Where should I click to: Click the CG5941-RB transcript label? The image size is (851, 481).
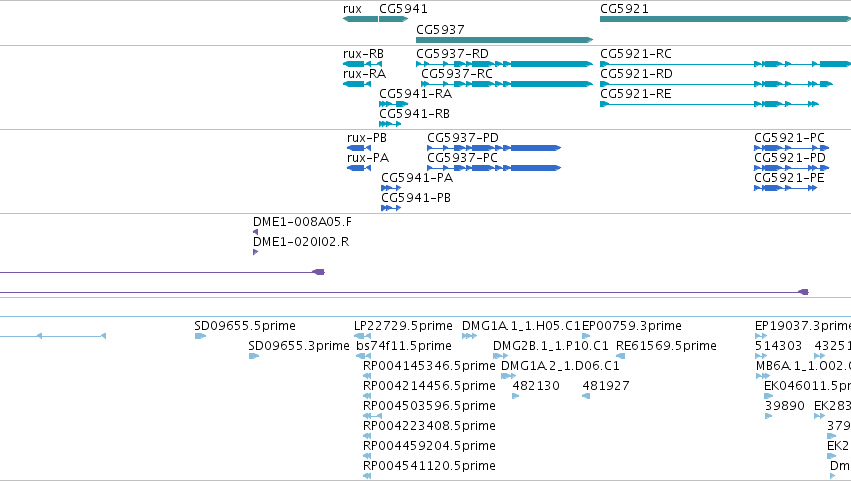(x=414, y=114)
